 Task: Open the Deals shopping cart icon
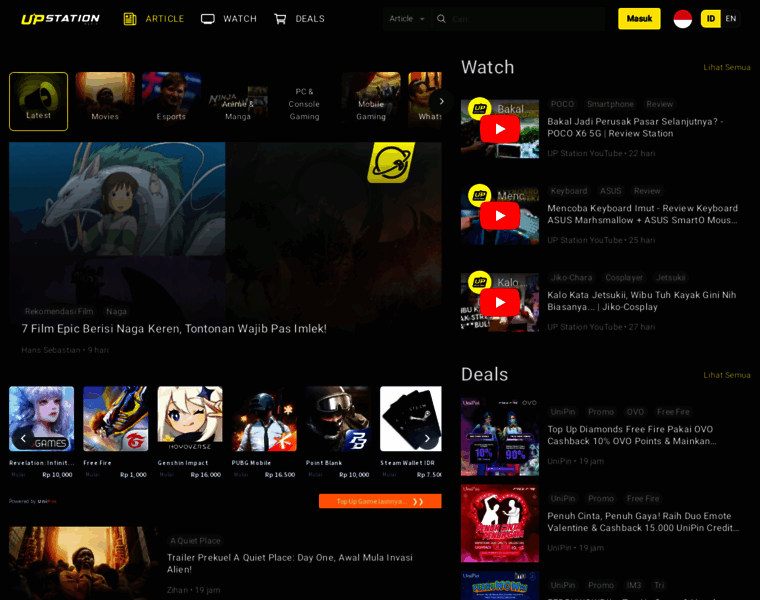pos(280,19)
